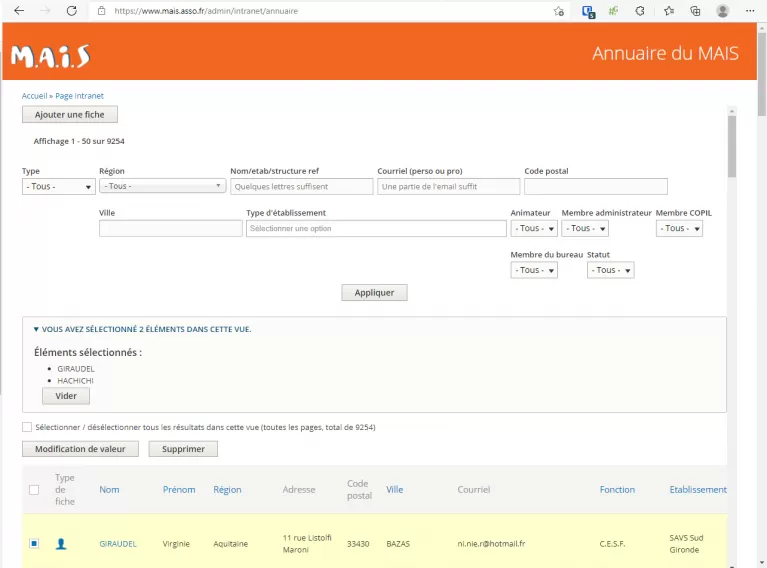
Task: Focus the Courriel search input
Action: point(449,186)
